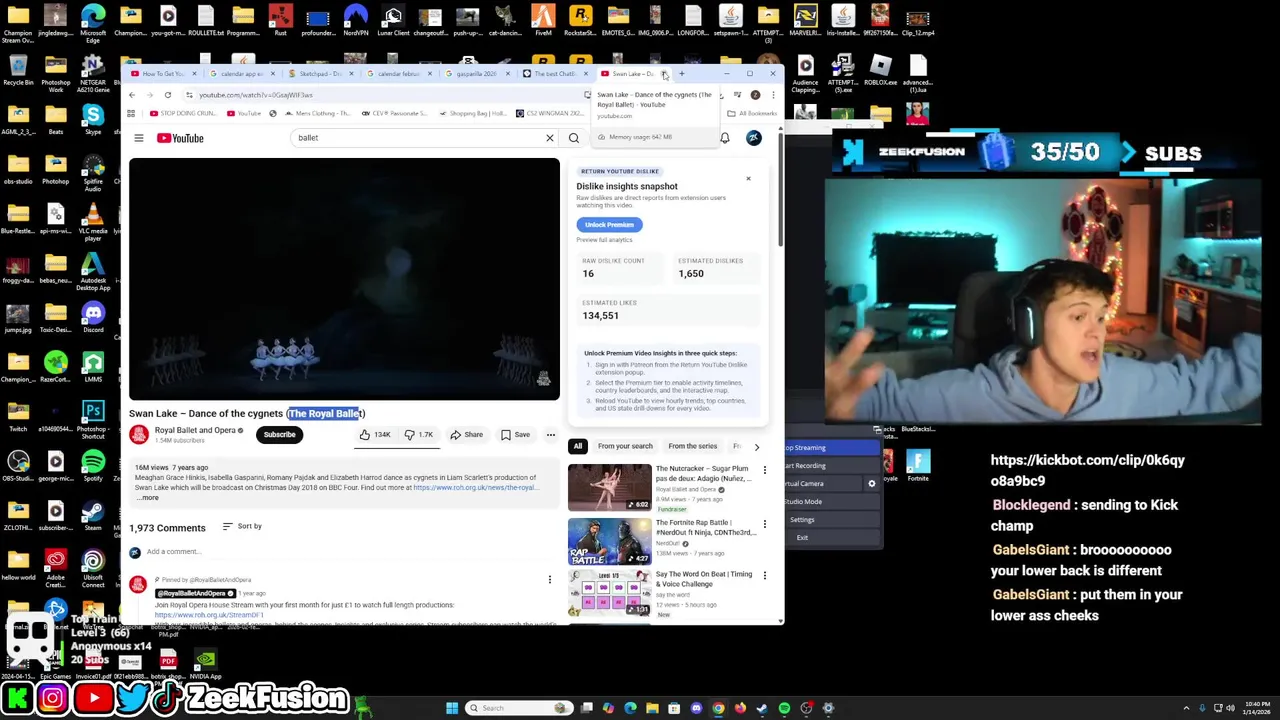Show more chips with the right arrow
Image resolution: width=1280 pixels, height=720 pixels.
756,447
